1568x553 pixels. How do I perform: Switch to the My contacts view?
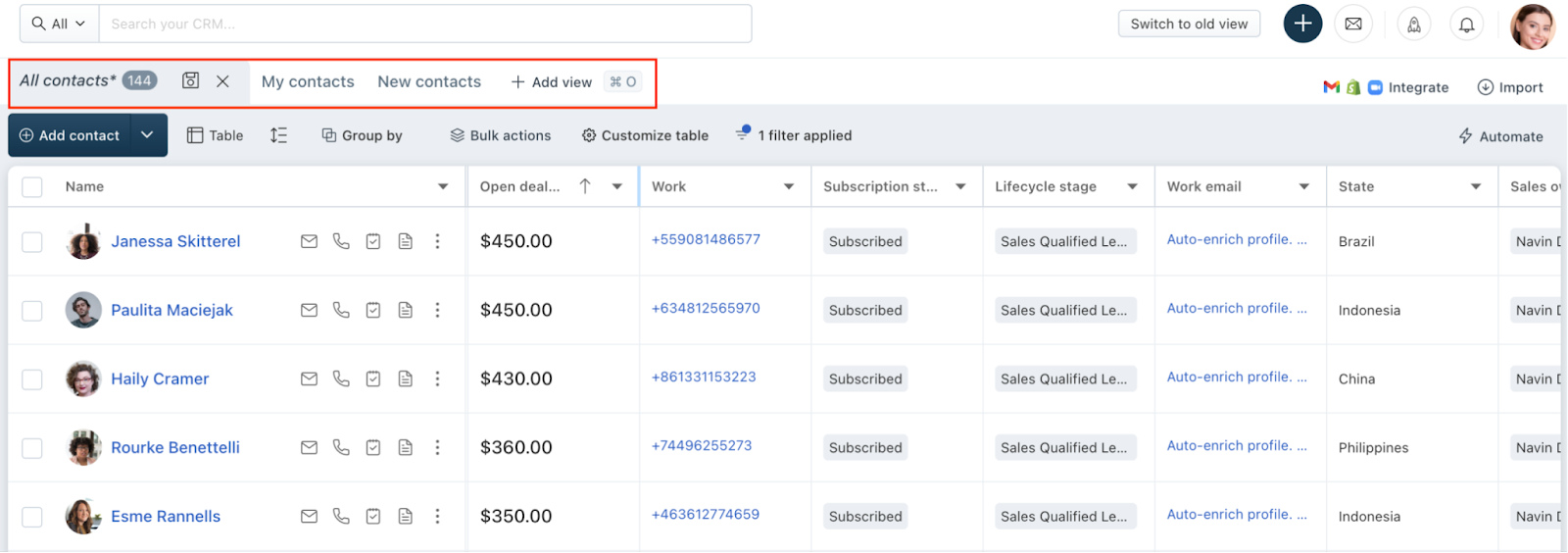pyautogui.click(x=308, y=81)
